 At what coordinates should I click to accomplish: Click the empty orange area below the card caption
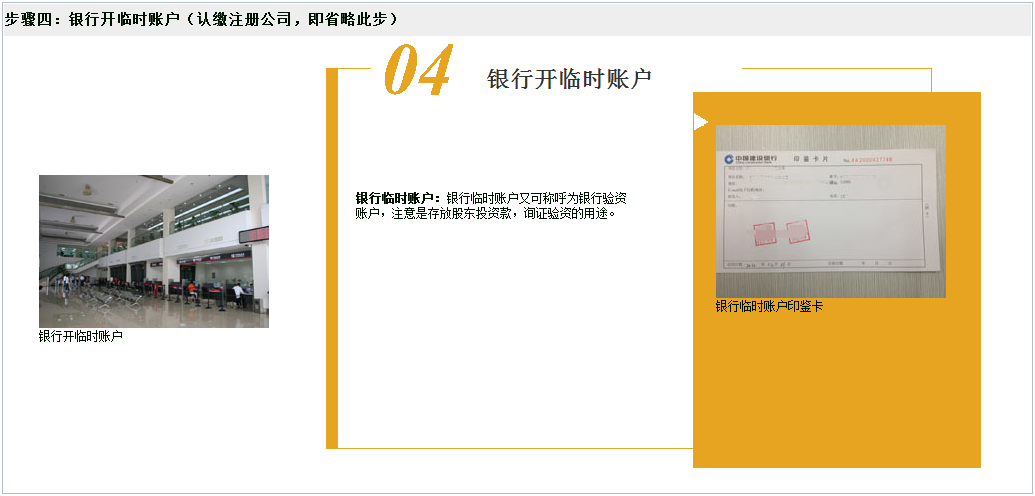coord(836,390)
